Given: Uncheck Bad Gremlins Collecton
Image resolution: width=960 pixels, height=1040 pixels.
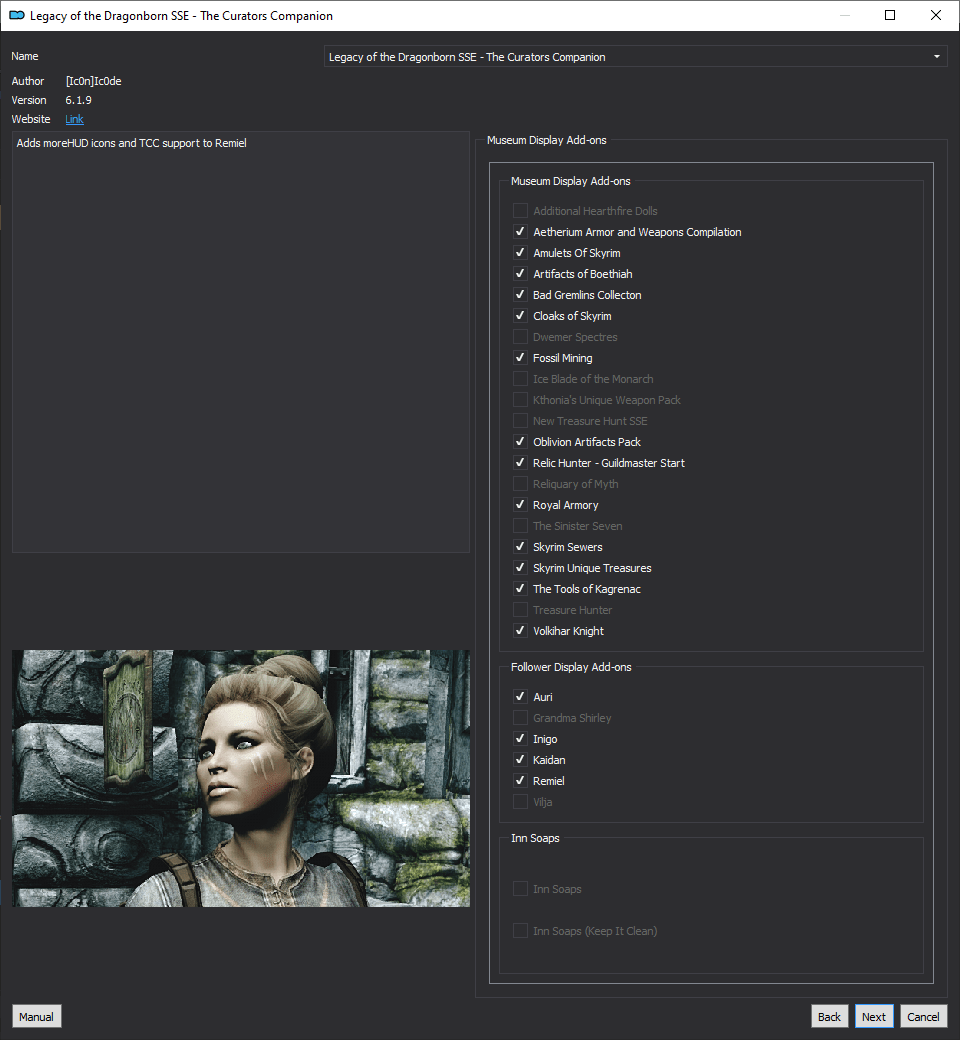Looking at the screenshot, I should [x=520, y=295].
